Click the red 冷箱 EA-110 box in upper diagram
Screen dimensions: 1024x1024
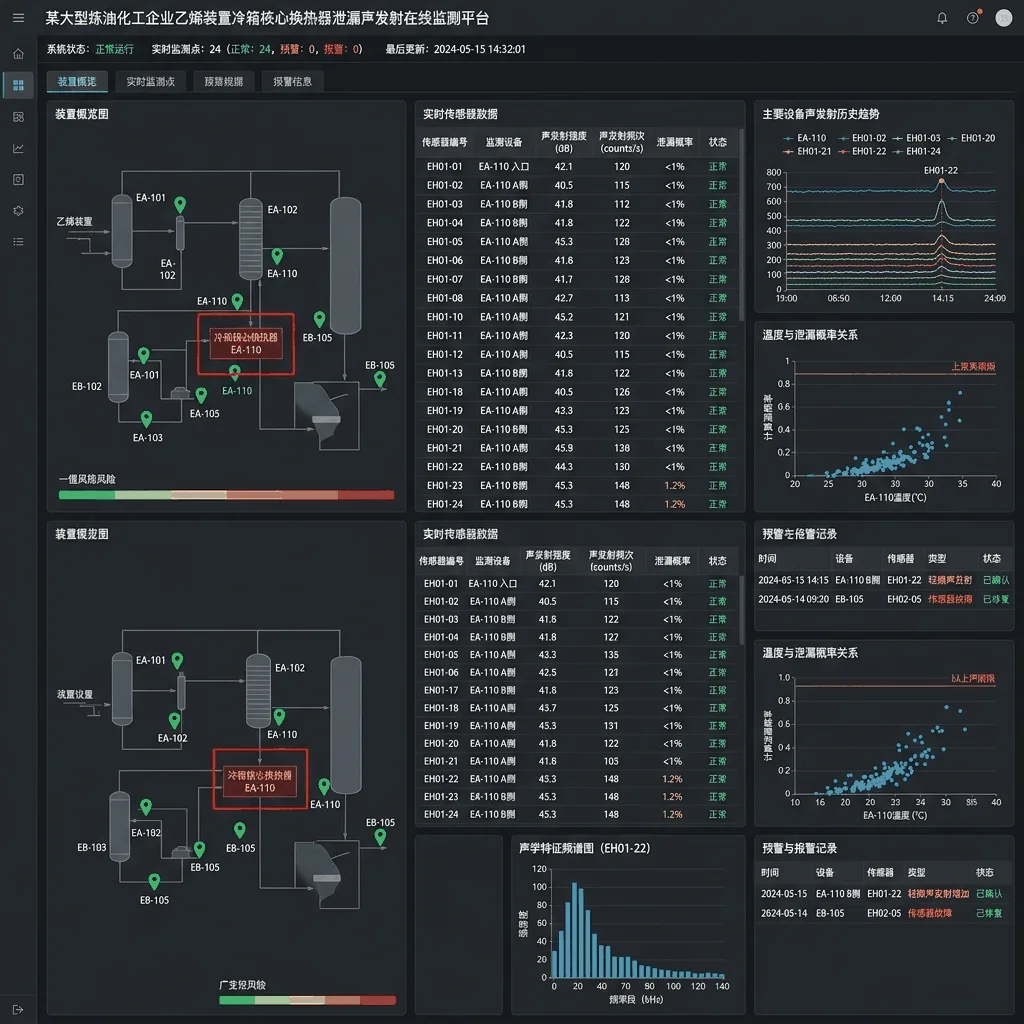[246, 344]
